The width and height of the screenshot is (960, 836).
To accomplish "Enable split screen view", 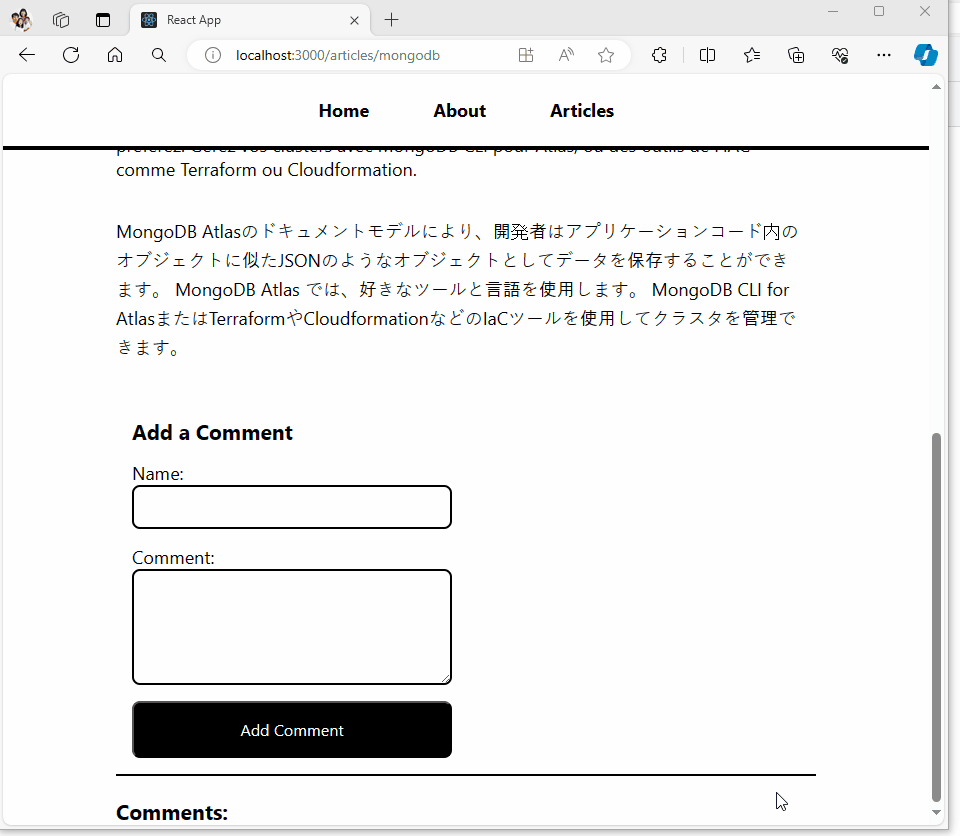I will 707,55.
